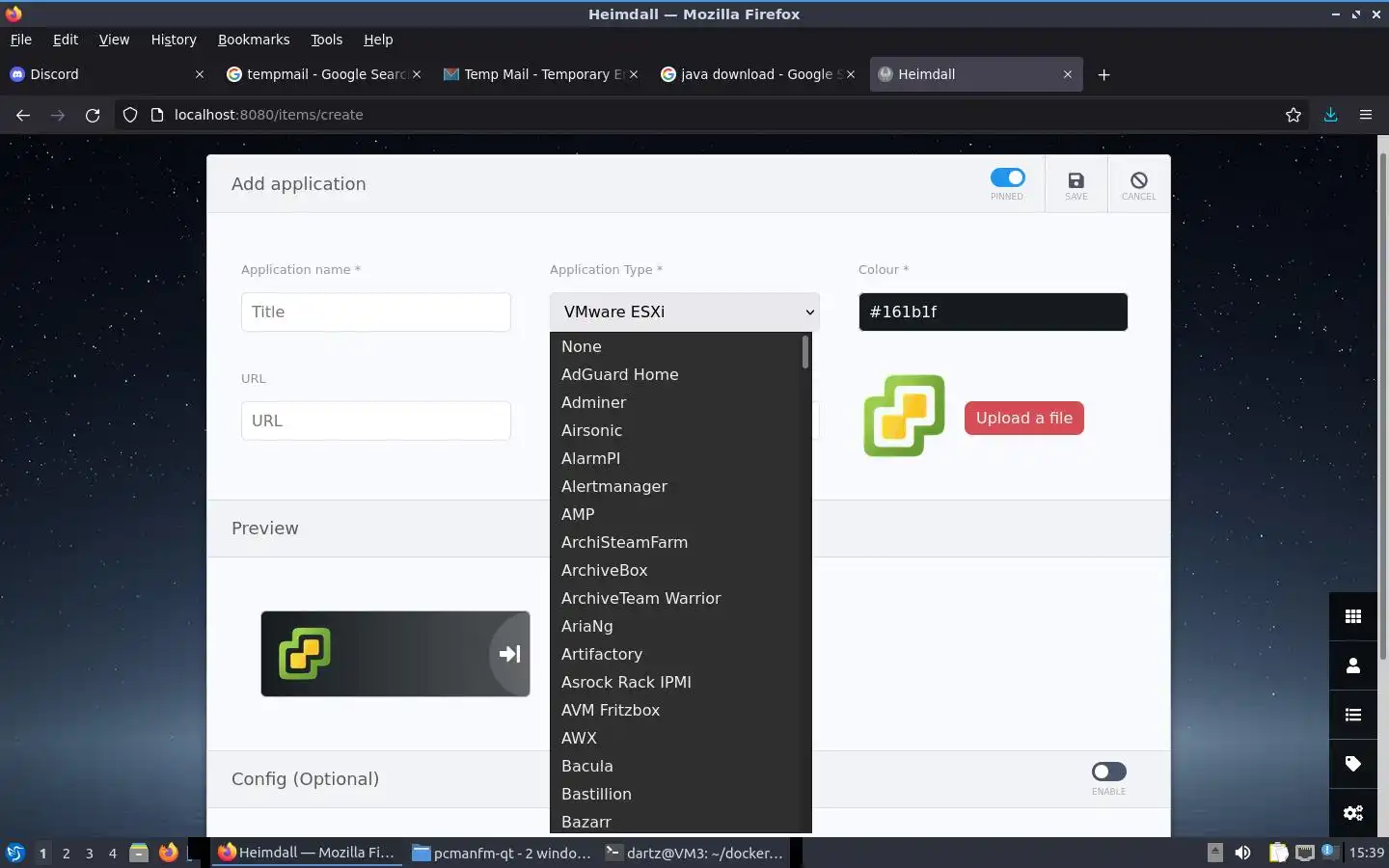Switch to tempmail Google Search tab
This screenshot has width=1389, height=868.
click(323, 74)
